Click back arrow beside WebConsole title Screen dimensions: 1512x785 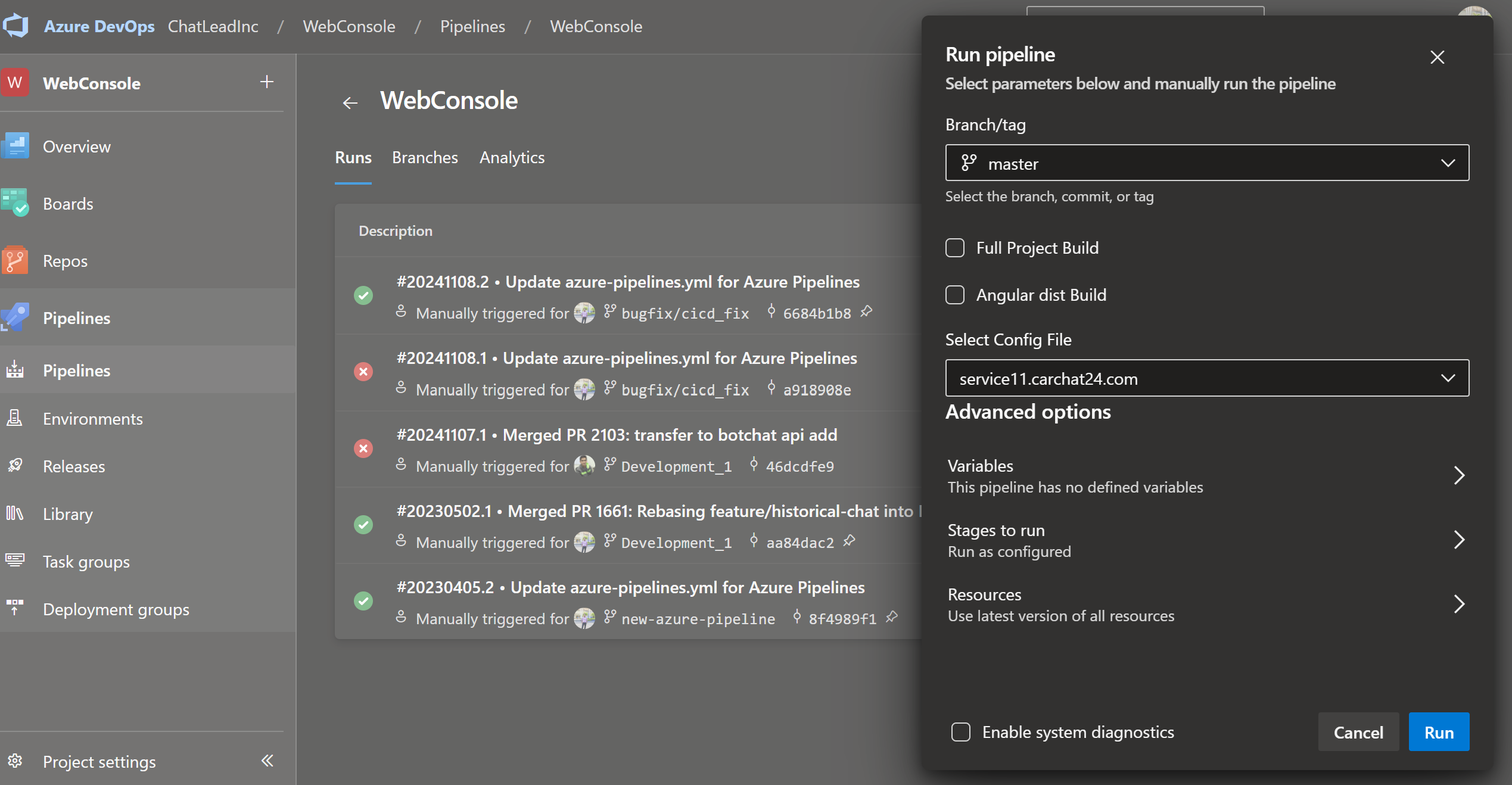coord(350,102)
